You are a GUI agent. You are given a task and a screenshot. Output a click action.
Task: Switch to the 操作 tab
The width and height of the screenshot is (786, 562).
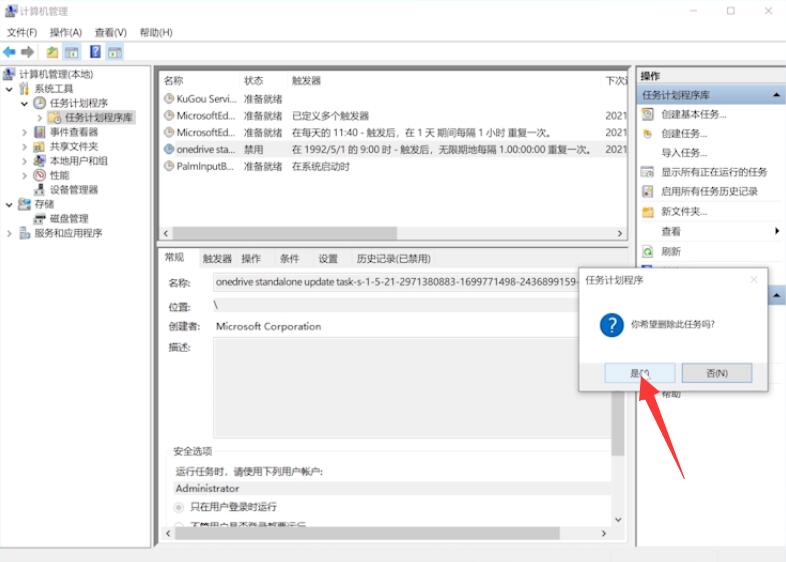(x=251, y=259)
